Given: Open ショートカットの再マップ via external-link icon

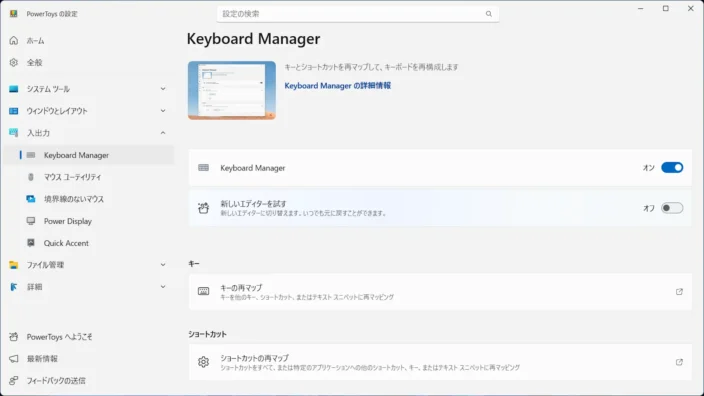Looking at the screenshot, I should [679, 362].
